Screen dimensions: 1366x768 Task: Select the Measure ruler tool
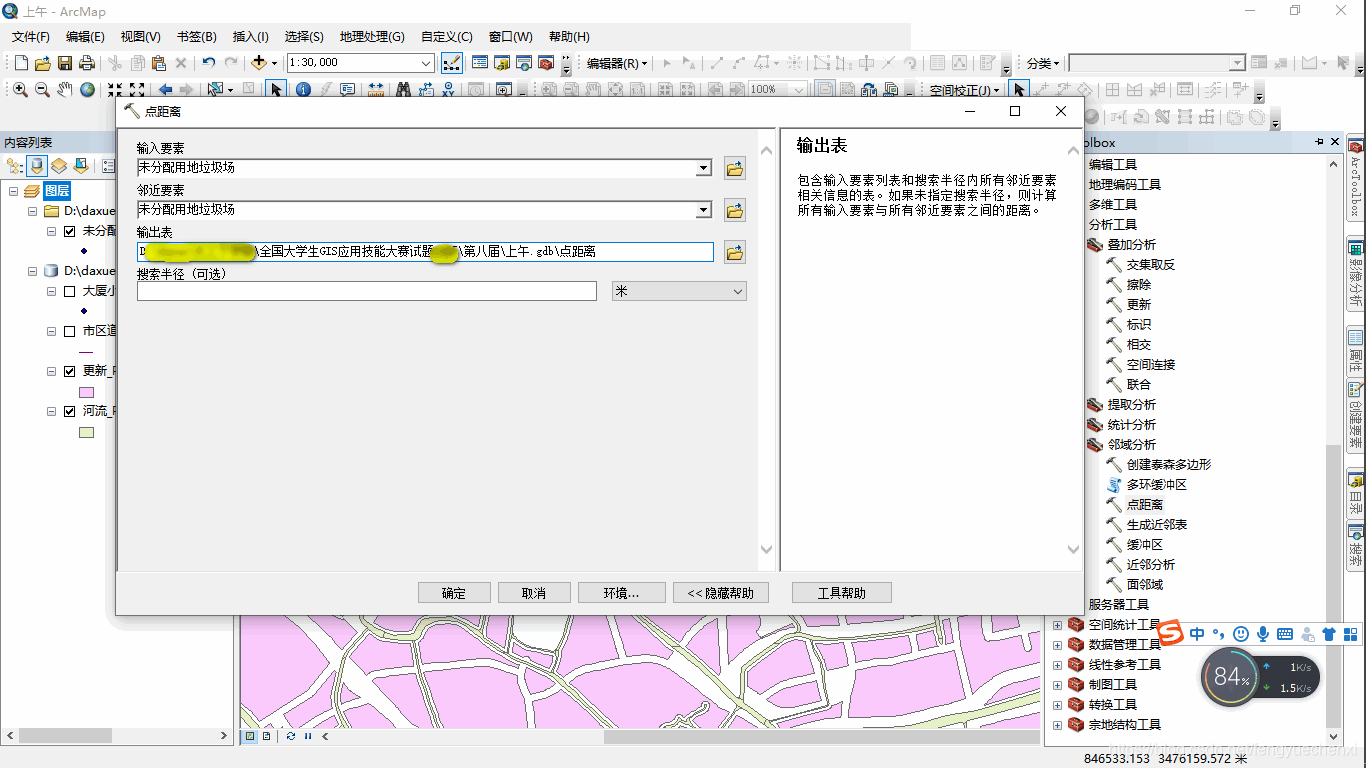point(376,89)
